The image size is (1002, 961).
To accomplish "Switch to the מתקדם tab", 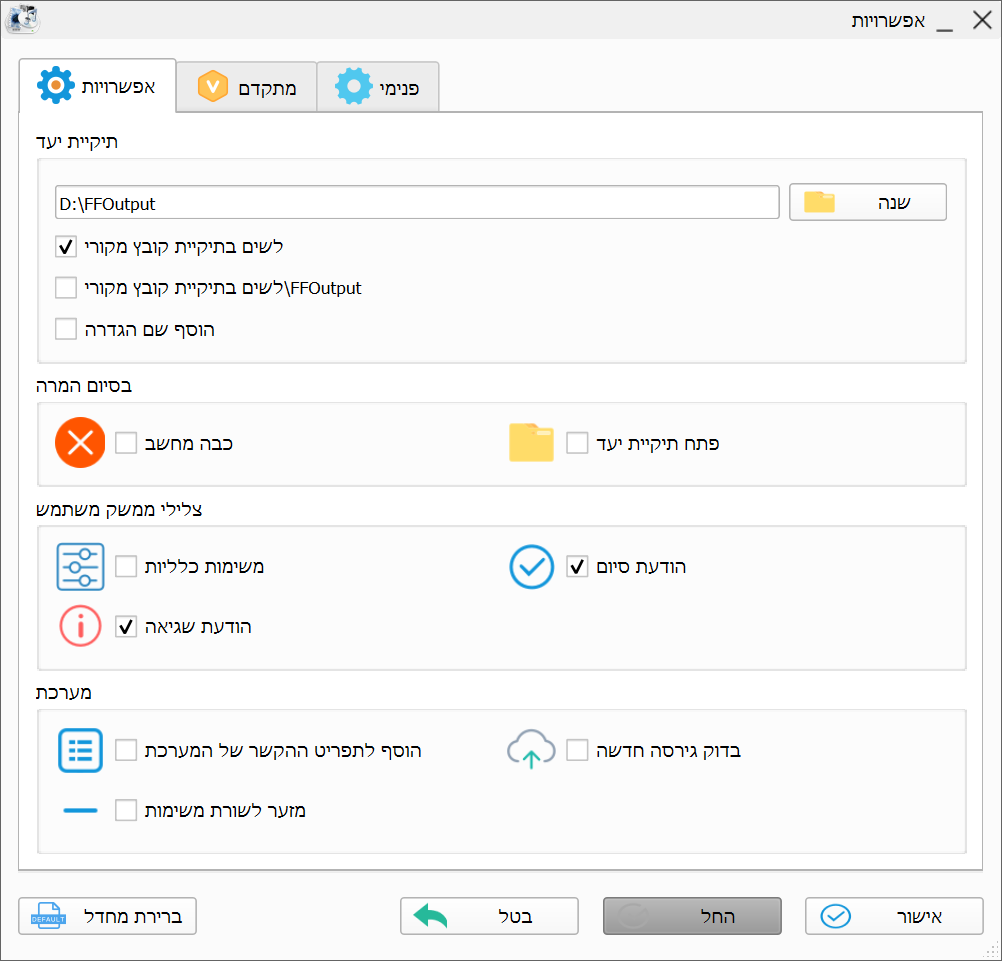I will [246, 87].
